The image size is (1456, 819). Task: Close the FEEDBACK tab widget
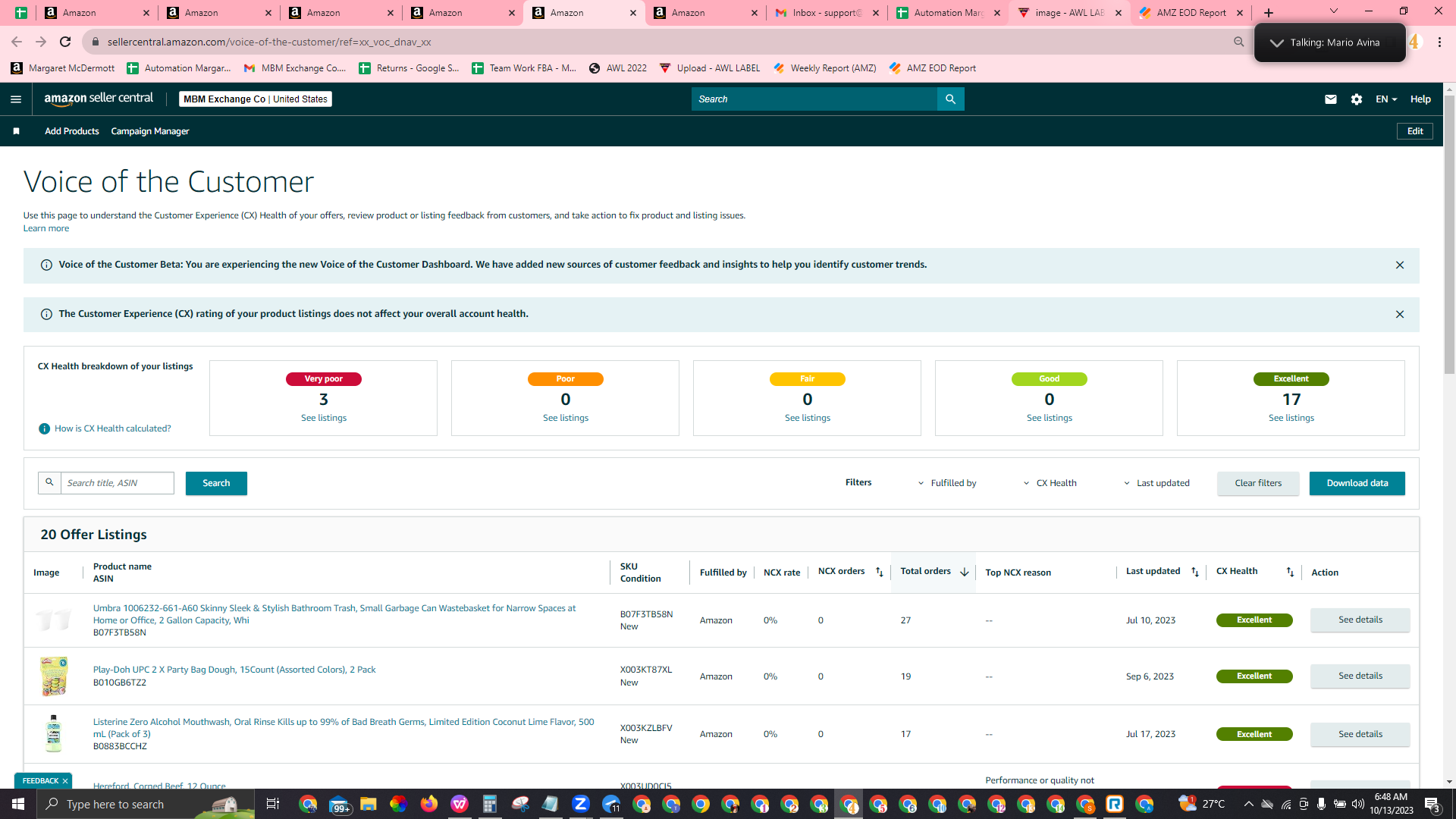(65, 780)
